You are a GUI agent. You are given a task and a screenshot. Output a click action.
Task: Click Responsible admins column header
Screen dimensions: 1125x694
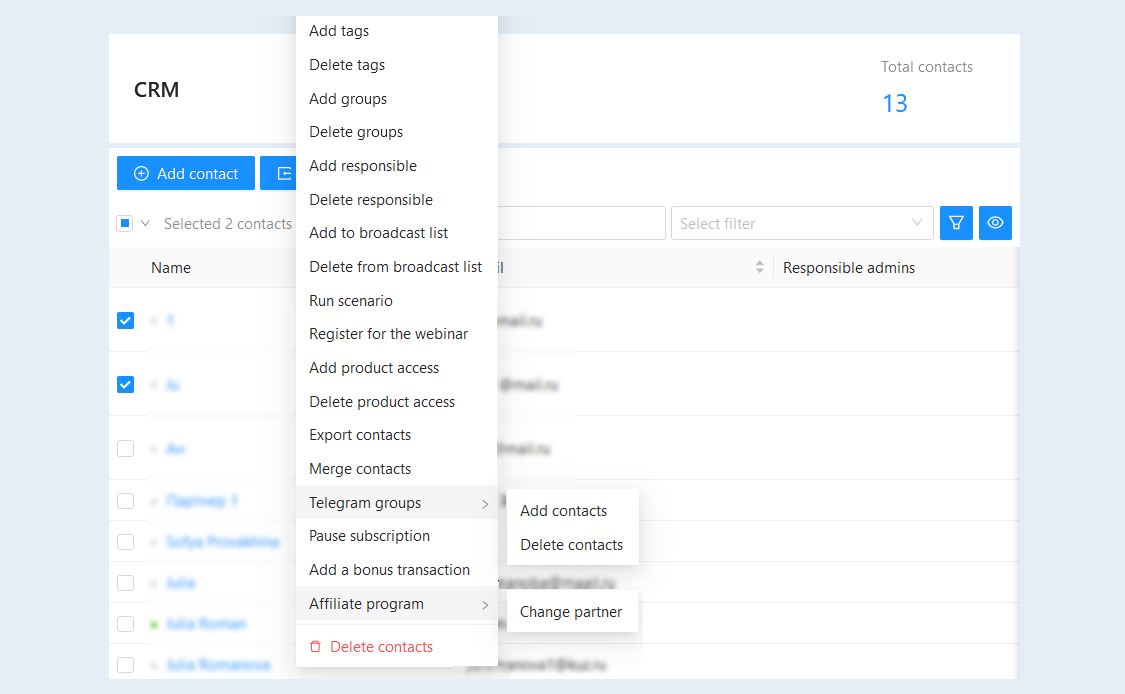[849, 268]
